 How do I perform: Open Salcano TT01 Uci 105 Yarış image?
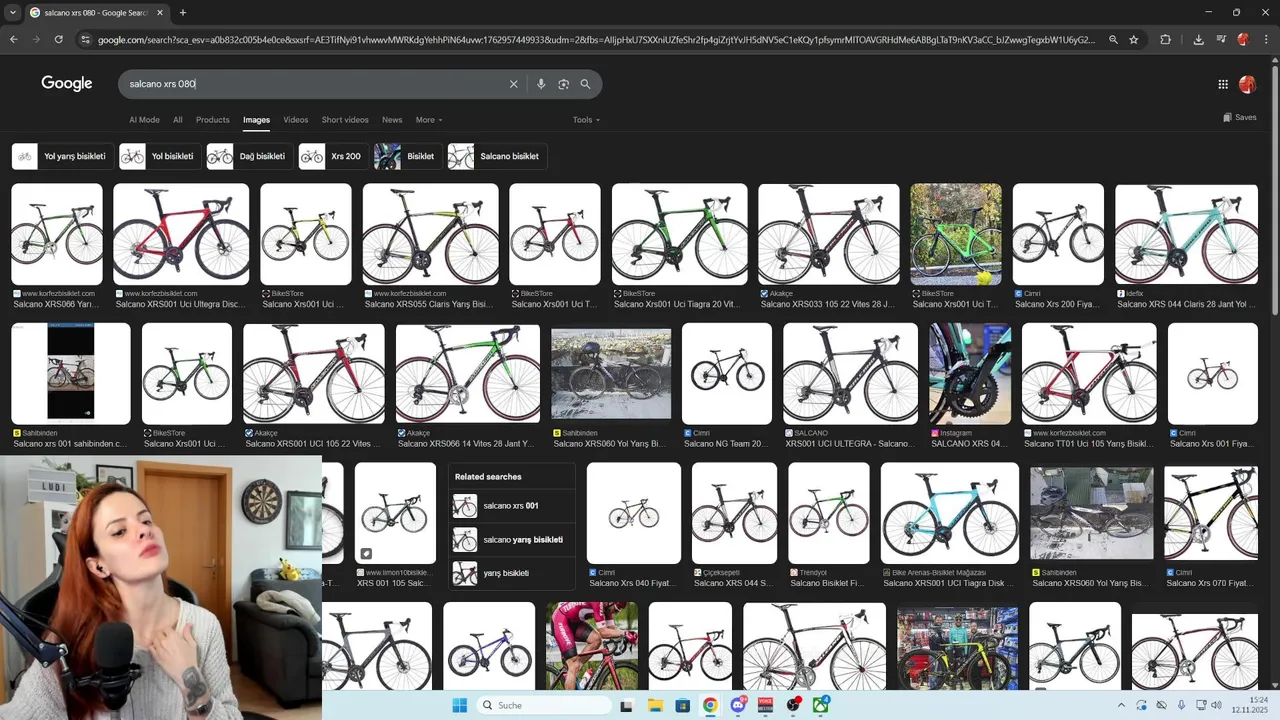coord(1089,374)
